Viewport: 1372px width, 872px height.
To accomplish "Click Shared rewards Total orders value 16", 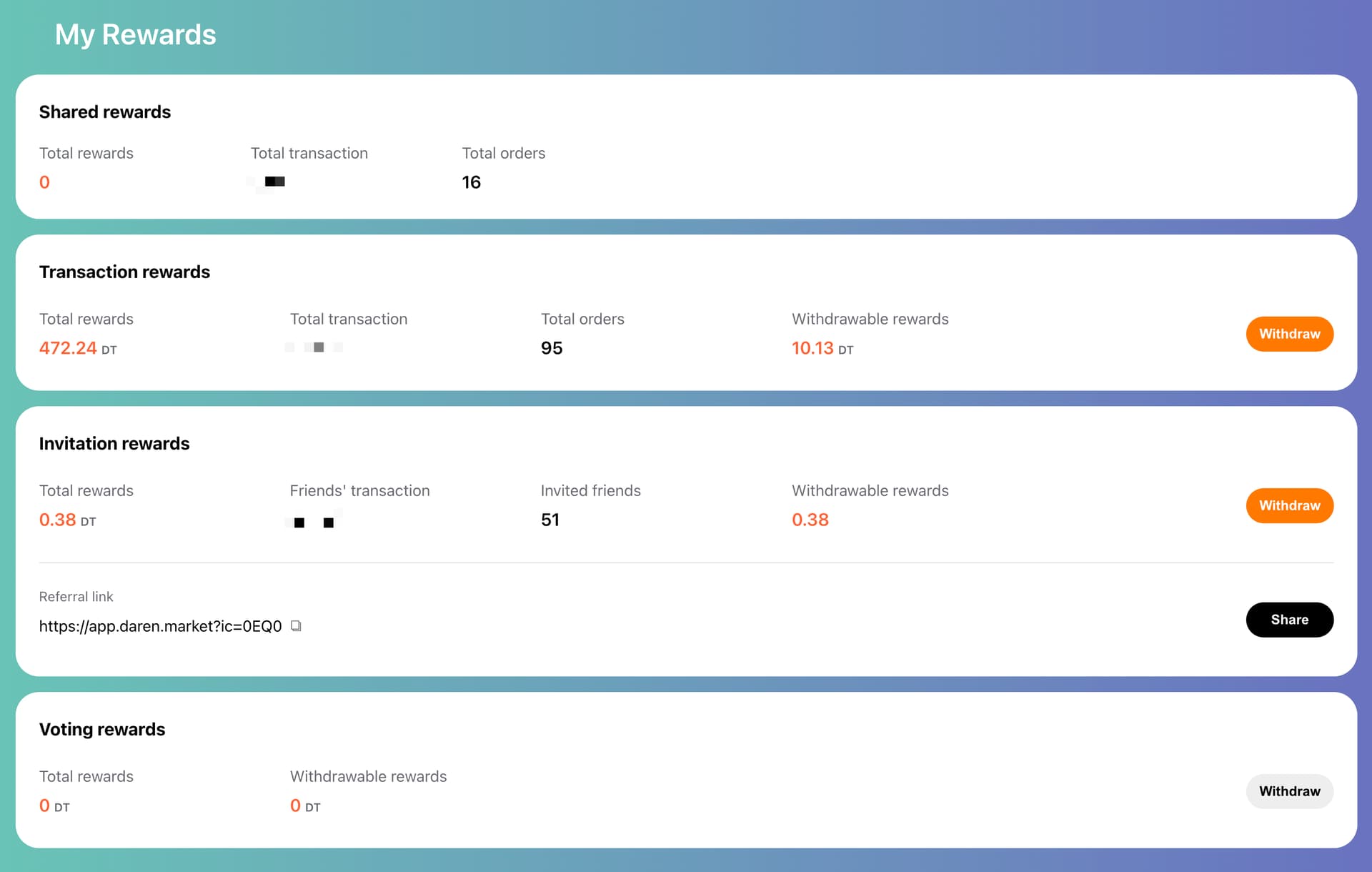I will tap(471, 182).
